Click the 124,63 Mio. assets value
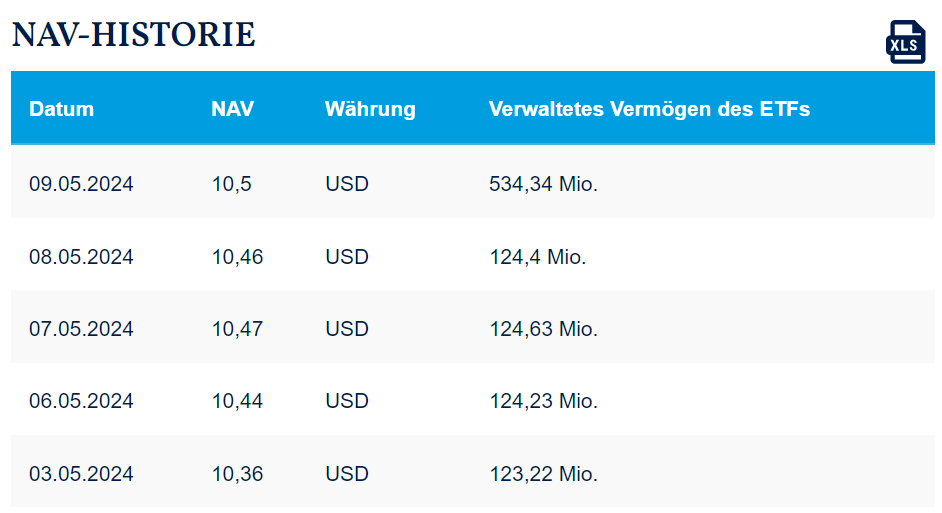Viewport: 942px width, 513px height. (543, 329)
